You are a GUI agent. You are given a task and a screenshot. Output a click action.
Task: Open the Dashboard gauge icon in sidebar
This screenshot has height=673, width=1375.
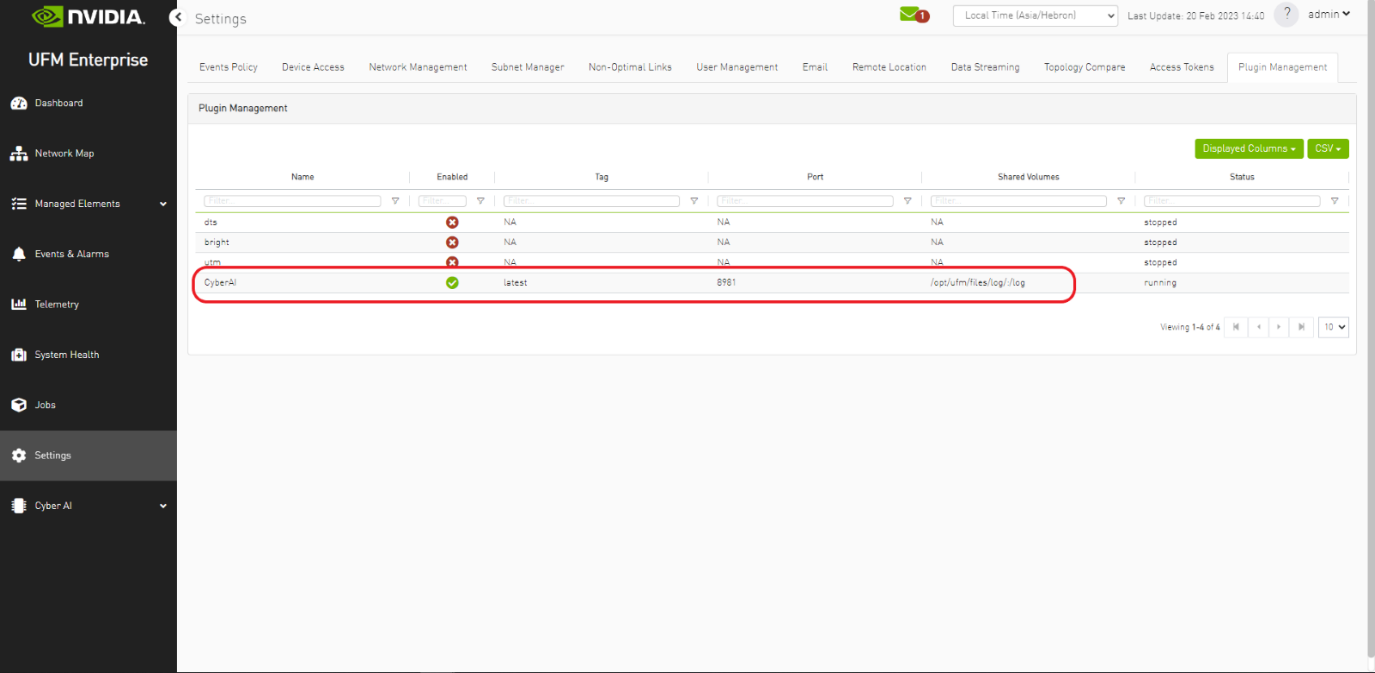pyautogui.click(x=18, y=103)
